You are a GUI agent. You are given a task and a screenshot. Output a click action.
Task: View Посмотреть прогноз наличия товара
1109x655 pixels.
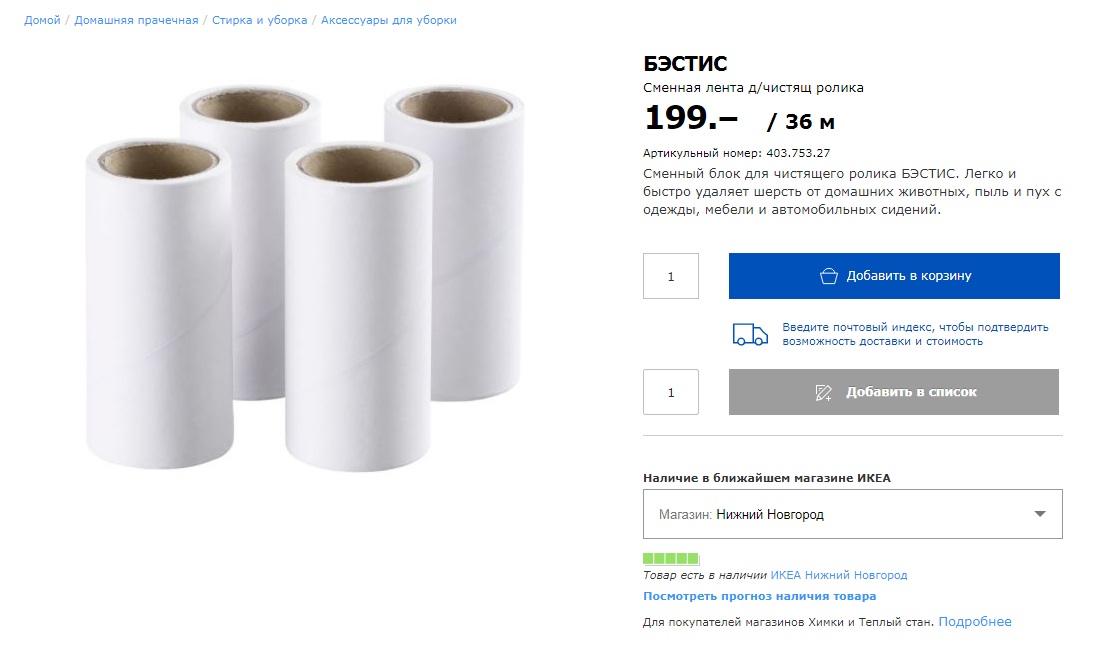tap(759, 596)
